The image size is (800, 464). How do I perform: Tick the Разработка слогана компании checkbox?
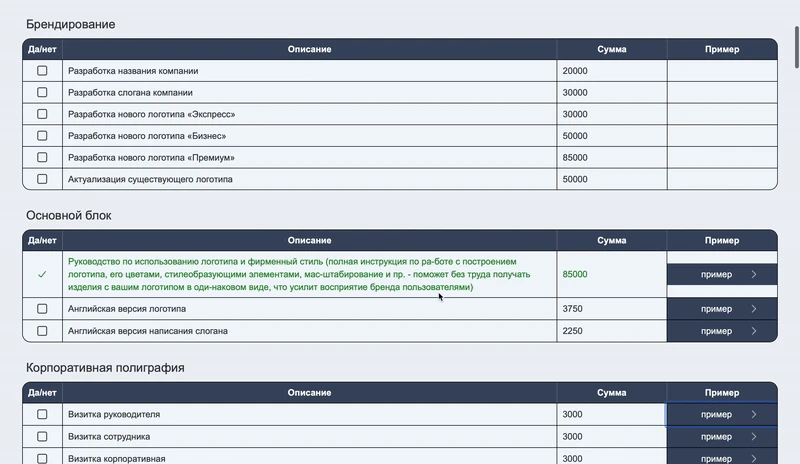click(x=42, y=93)
